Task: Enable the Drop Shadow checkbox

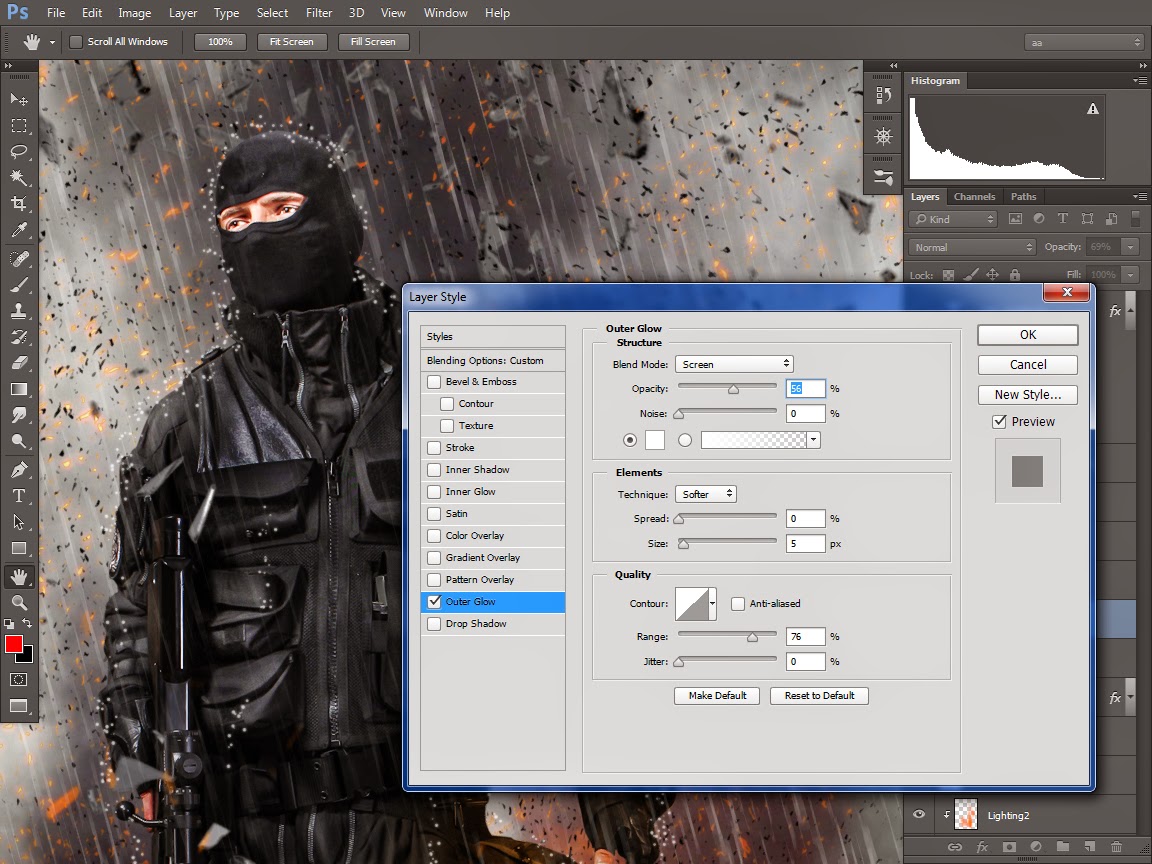Action: (x=434, y=624)
